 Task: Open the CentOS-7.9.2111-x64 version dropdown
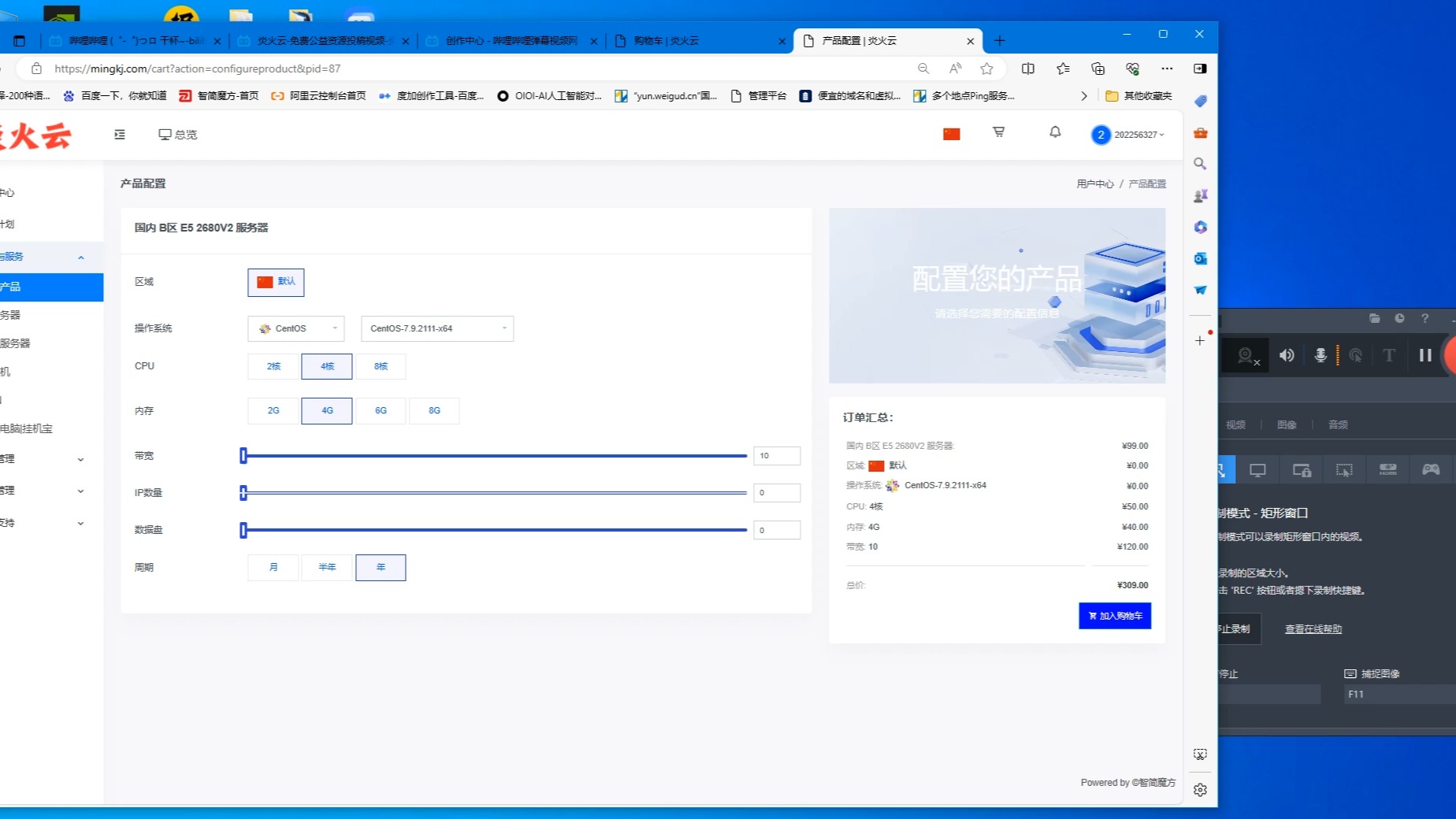[x=437, y=328]
